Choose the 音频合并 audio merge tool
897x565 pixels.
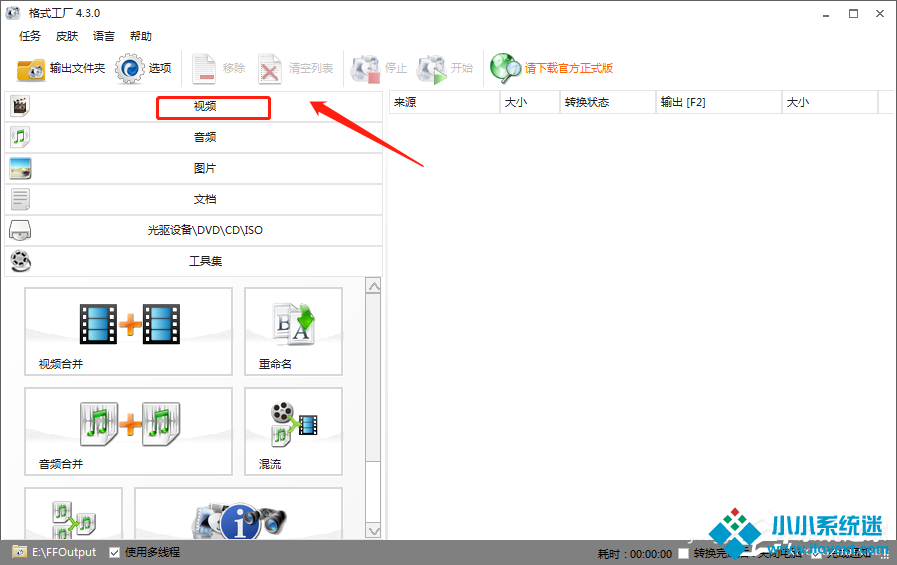(128, 432)
